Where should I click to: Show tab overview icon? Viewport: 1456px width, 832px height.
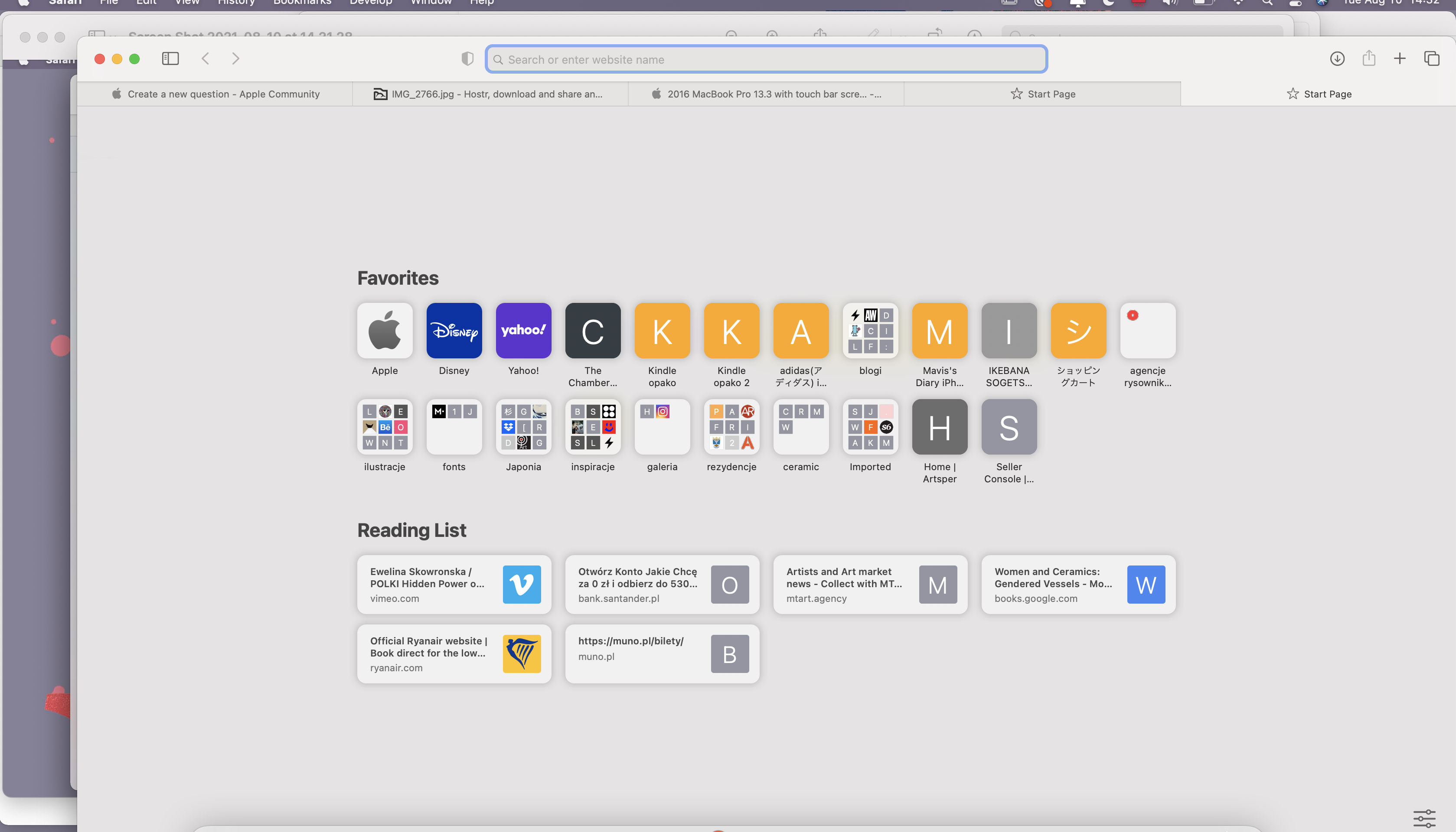[x=1431, y=59]
